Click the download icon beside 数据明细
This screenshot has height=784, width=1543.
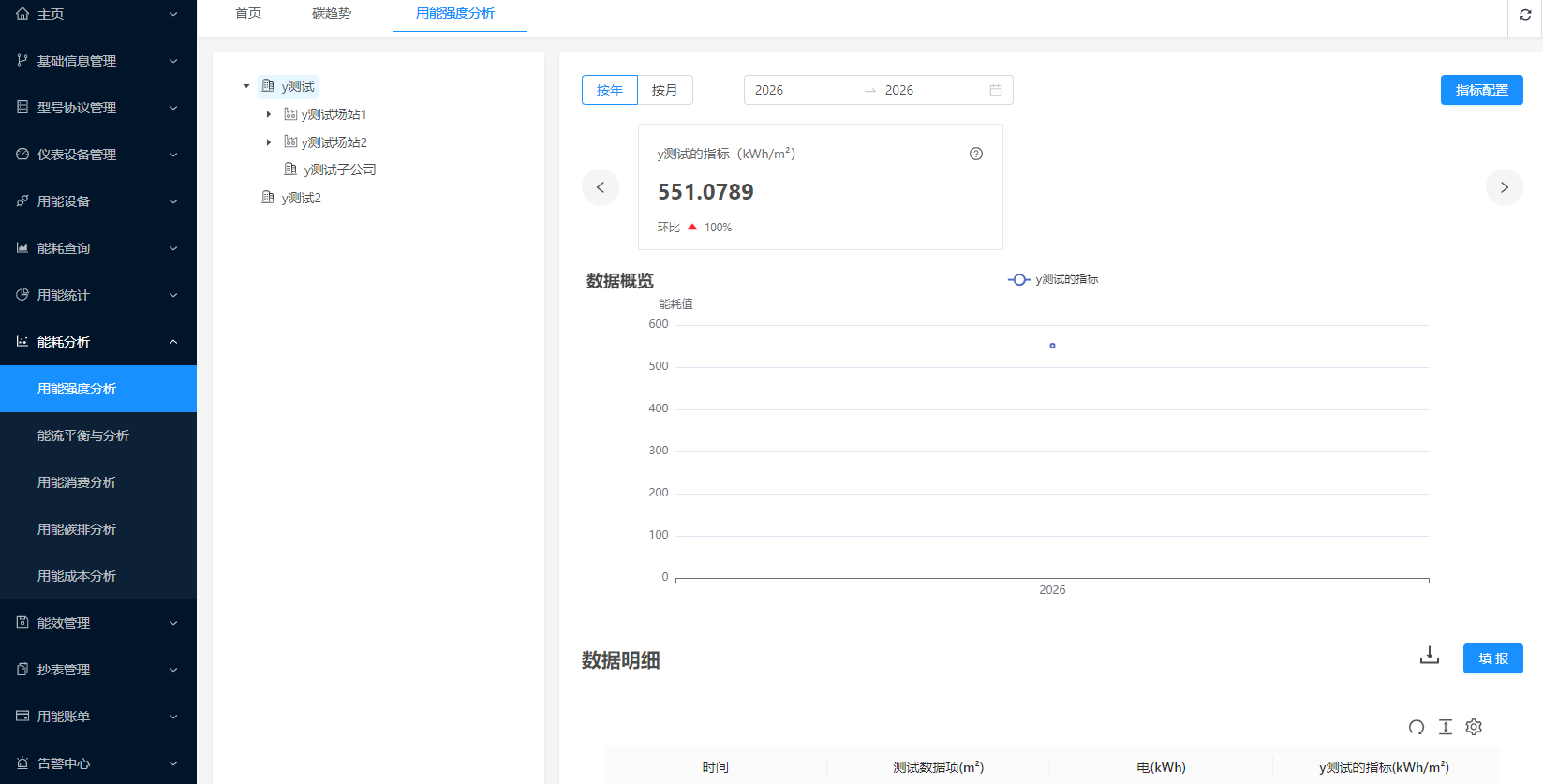coord(1429,656)
